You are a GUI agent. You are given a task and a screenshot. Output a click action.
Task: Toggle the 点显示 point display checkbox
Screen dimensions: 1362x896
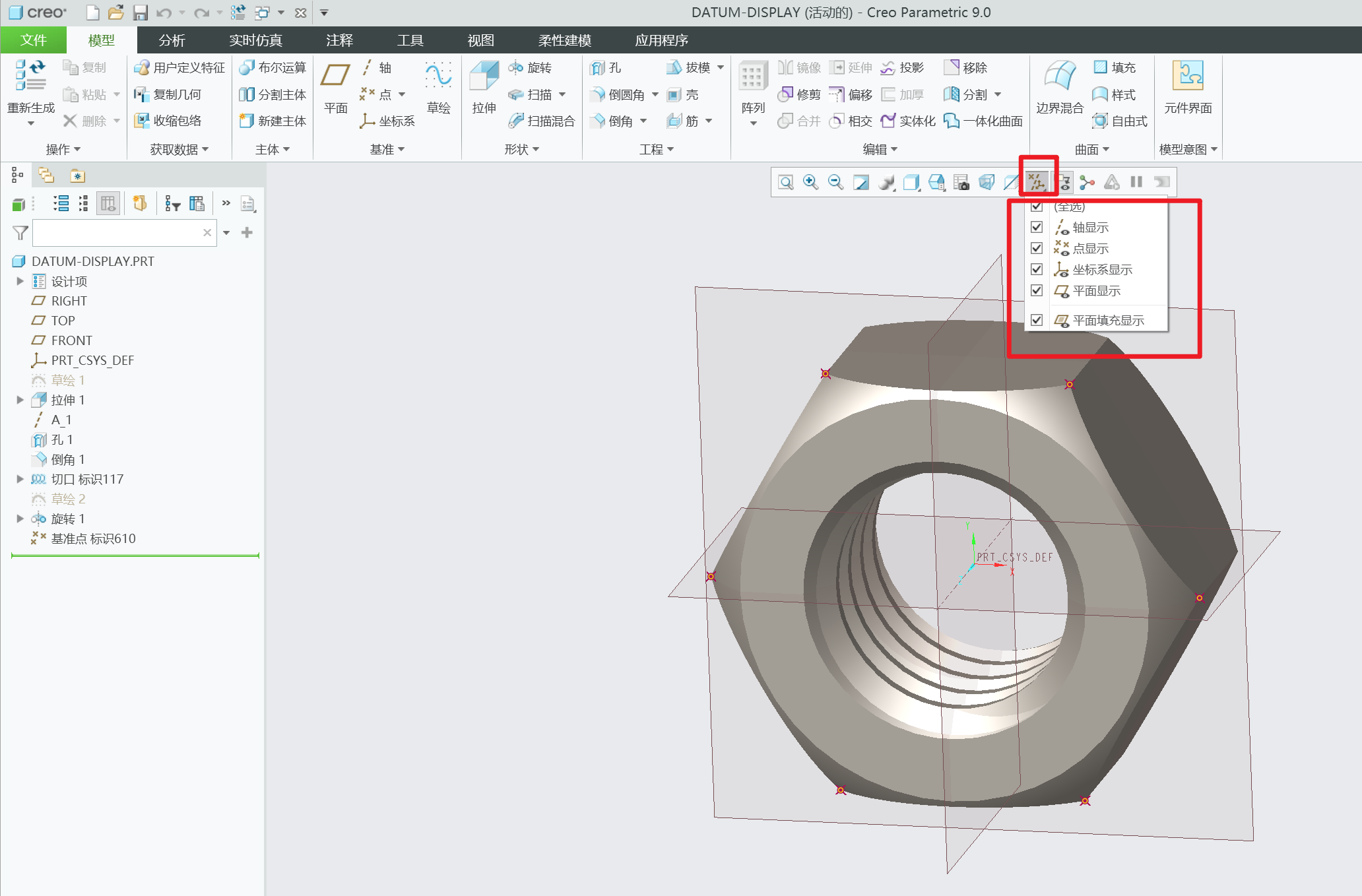(x=1037, y=248)
